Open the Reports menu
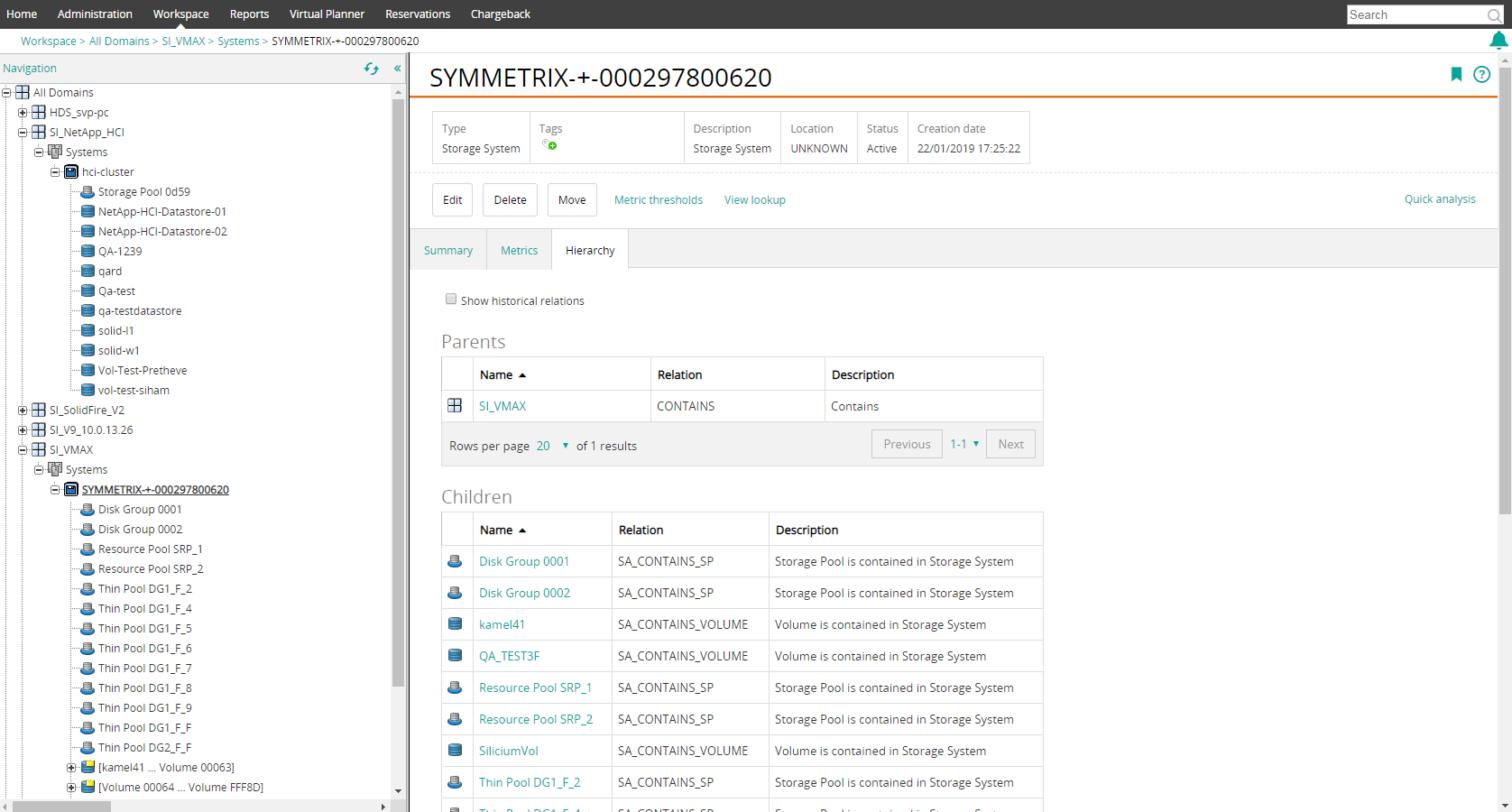Viewport: 1512px width, 812px height. [249, 14]
